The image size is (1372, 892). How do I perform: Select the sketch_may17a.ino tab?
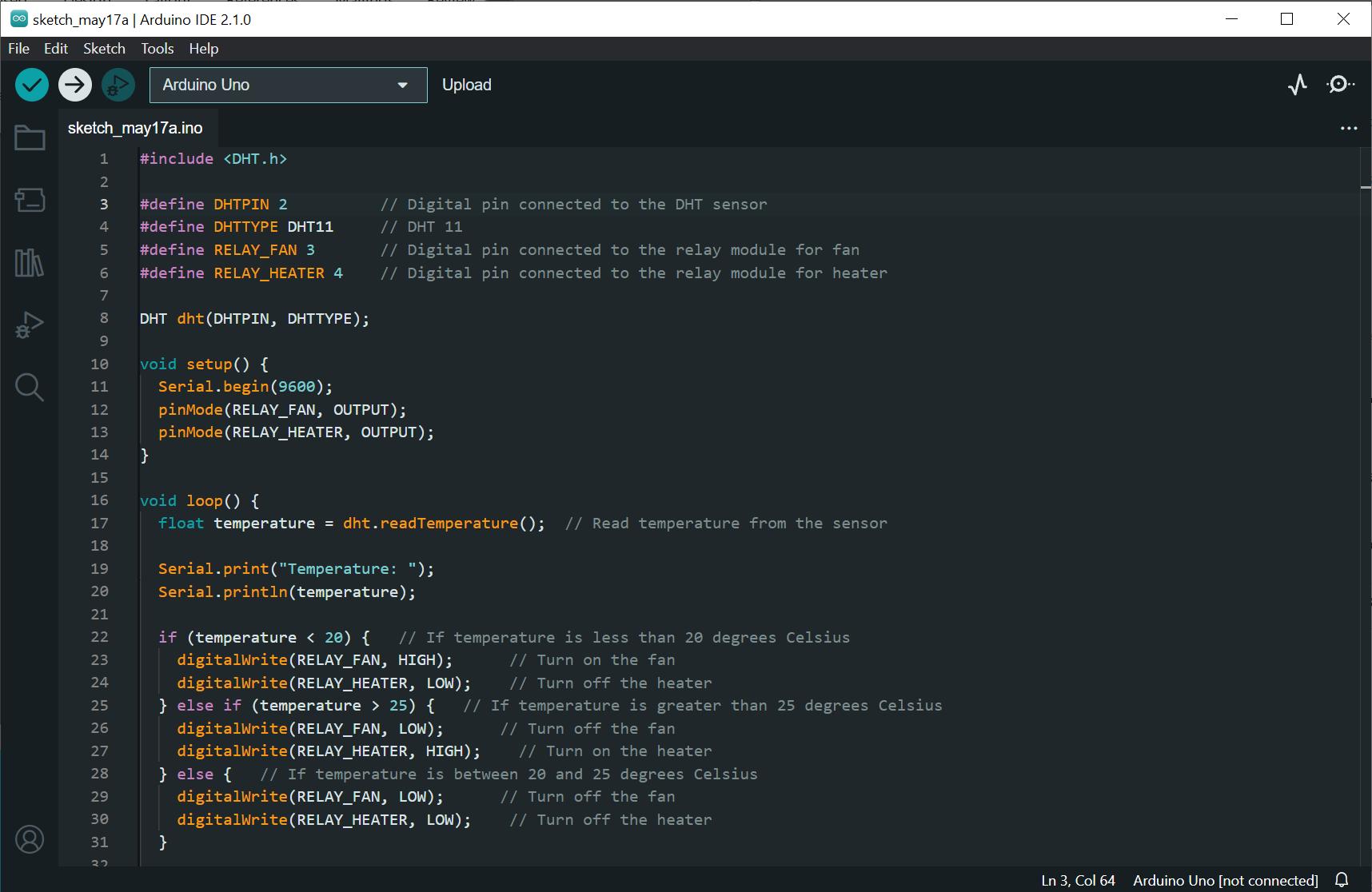(135, 128)
